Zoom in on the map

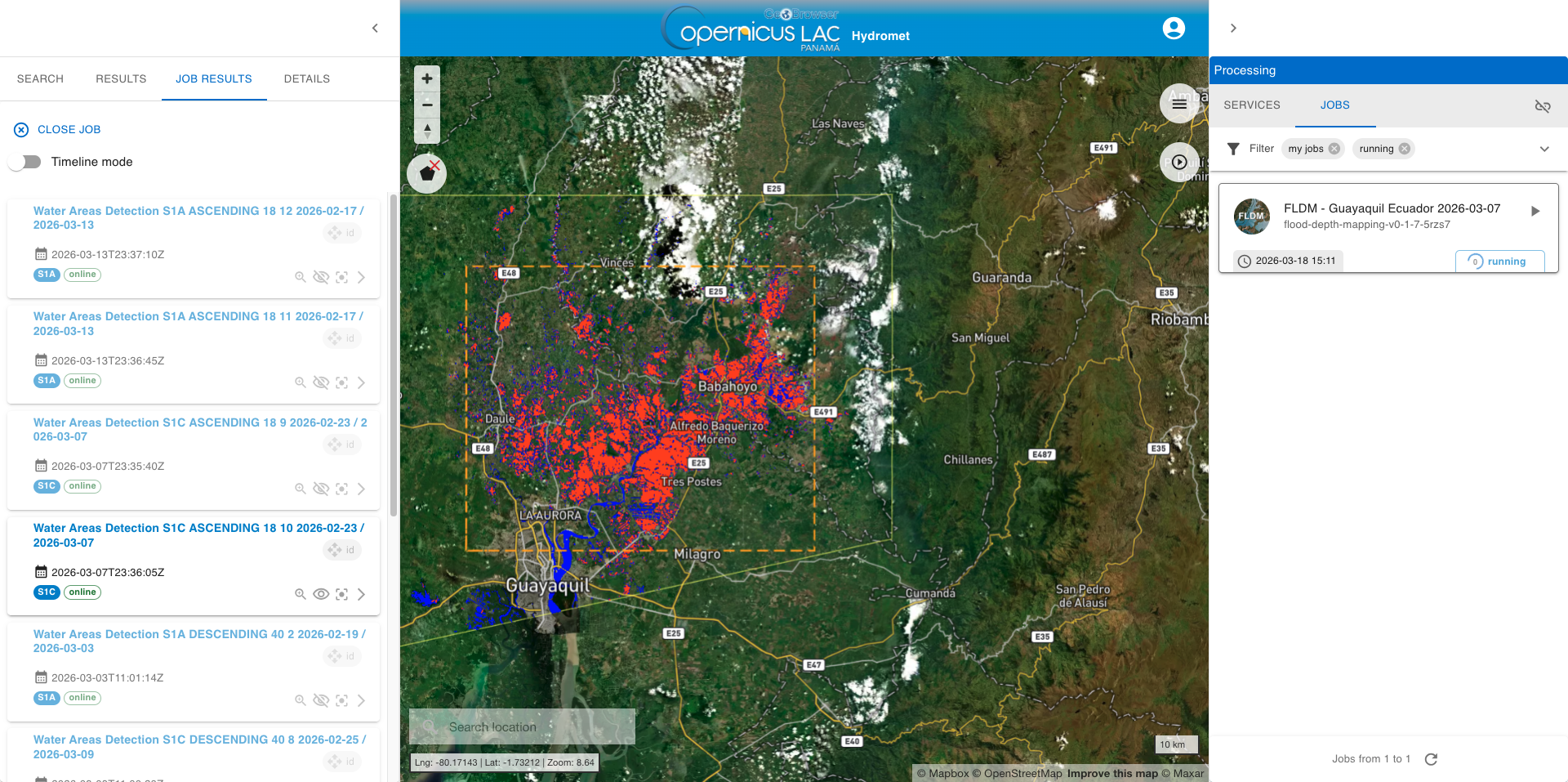[427, 79]
